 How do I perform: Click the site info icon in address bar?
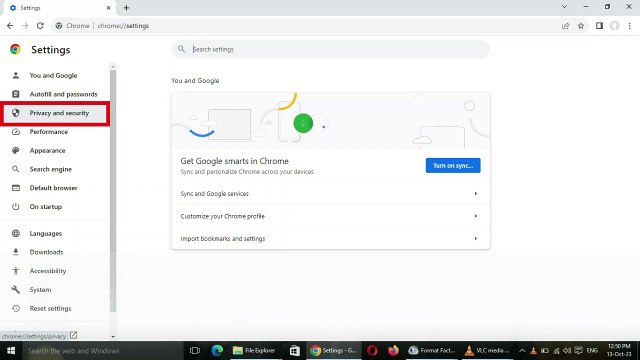click(x=59, y=26)
